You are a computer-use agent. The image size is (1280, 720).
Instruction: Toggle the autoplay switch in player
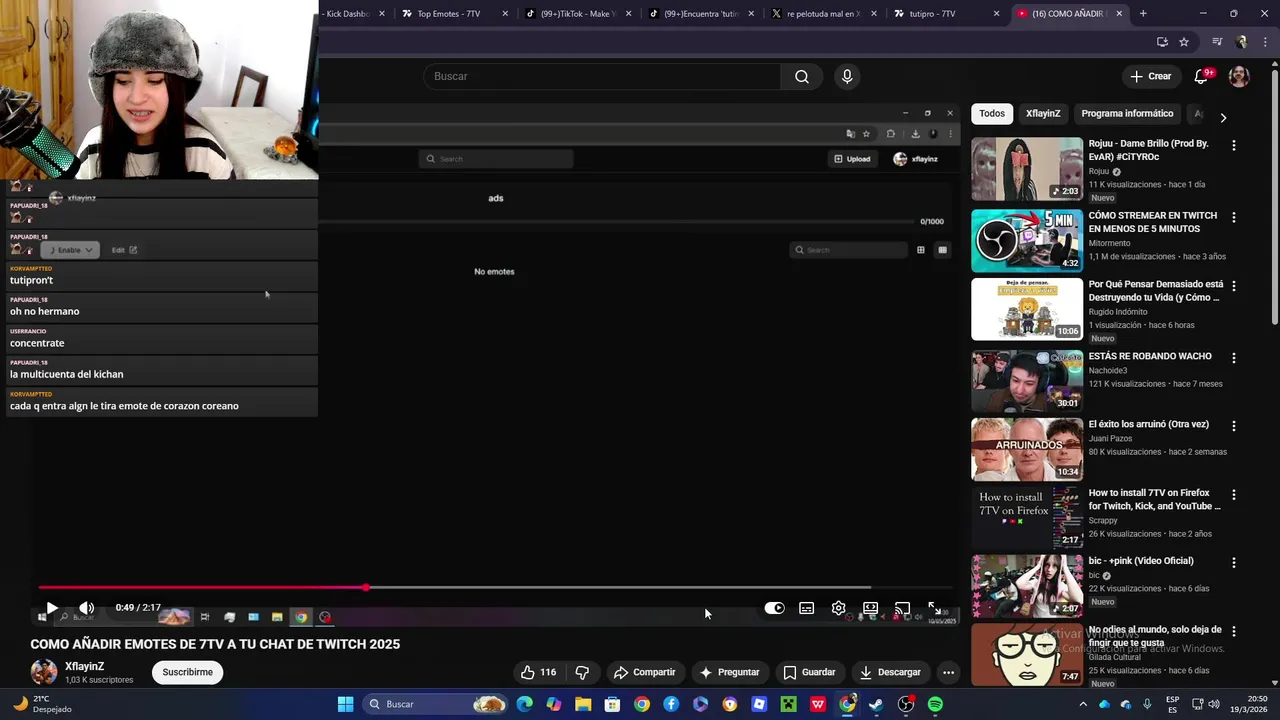coord(774,608)
